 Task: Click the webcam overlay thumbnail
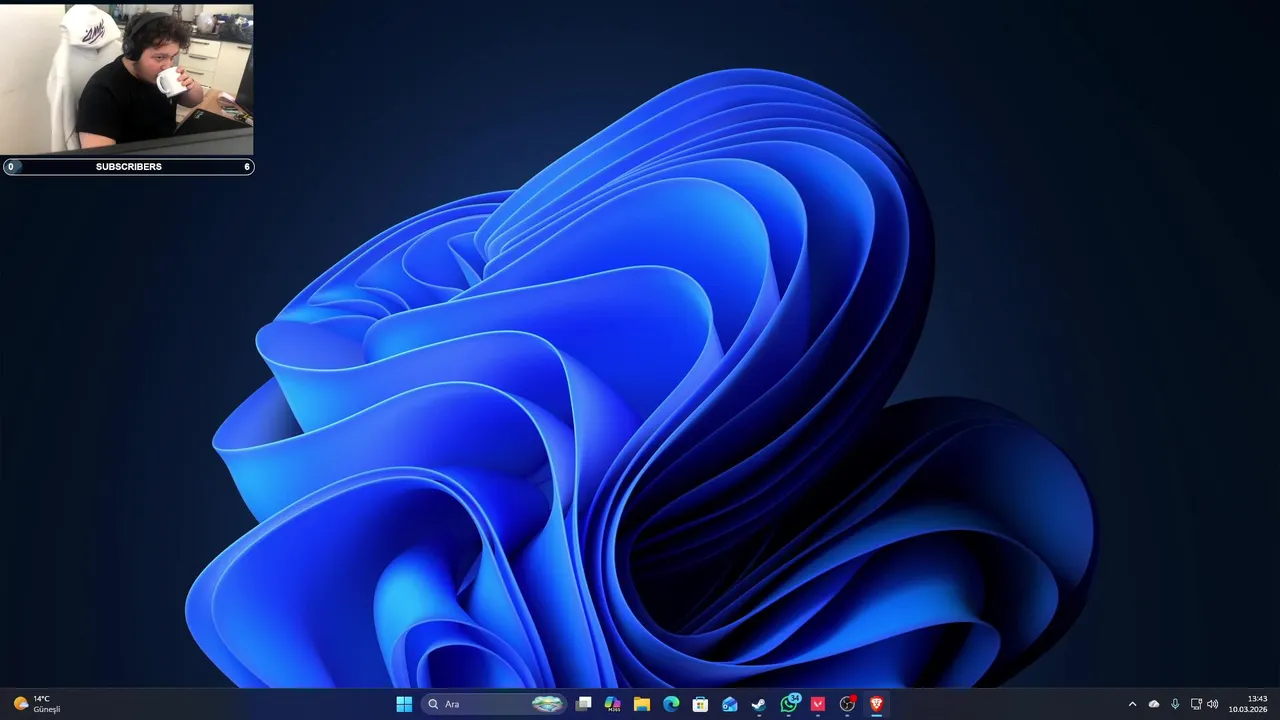tap(127, 79)
